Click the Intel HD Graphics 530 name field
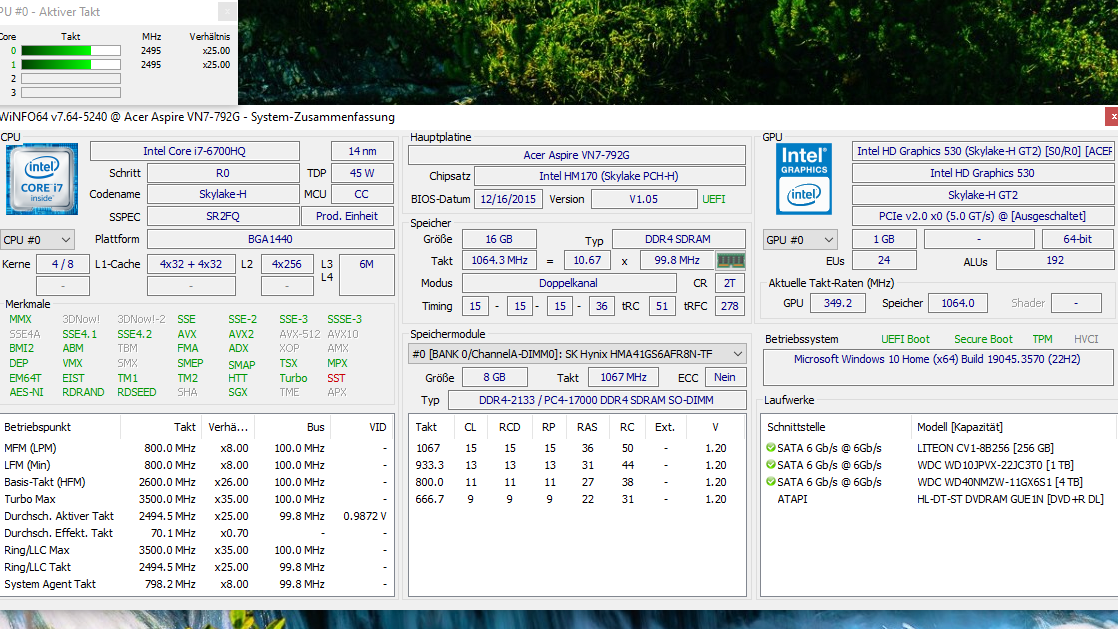The height and width of the screenshot is (629, 1118). coord(982,173)
